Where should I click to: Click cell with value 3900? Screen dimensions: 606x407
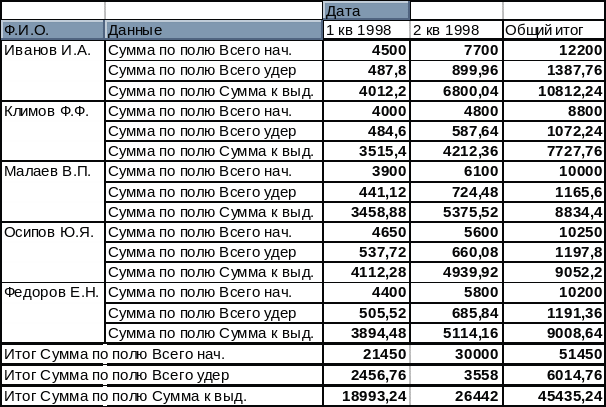coord(366,172)
